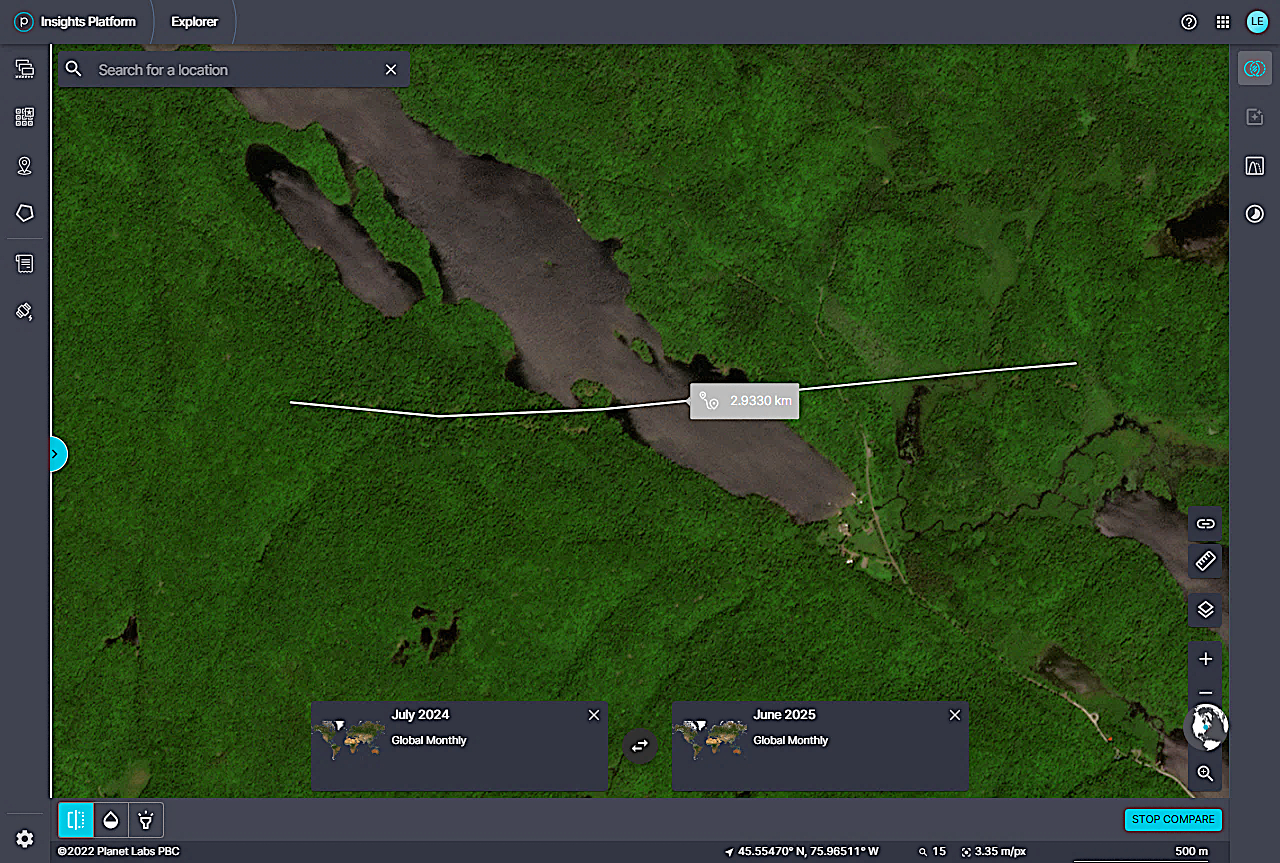Toggle spotlight compare mode
1280x863 pixels.
click(146, 820)
